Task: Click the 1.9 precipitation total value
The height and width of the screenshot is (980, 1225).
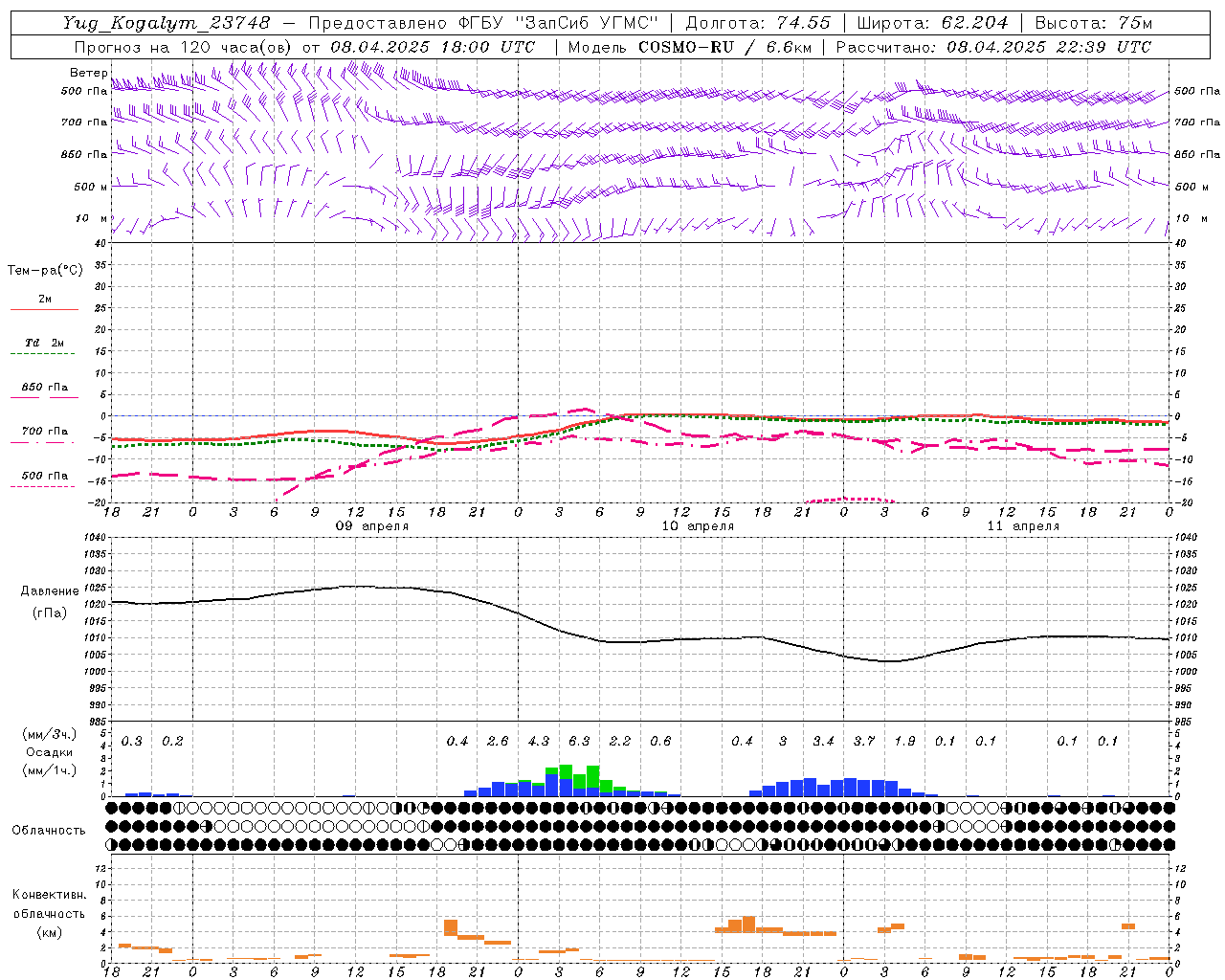Action: [904, 741]
